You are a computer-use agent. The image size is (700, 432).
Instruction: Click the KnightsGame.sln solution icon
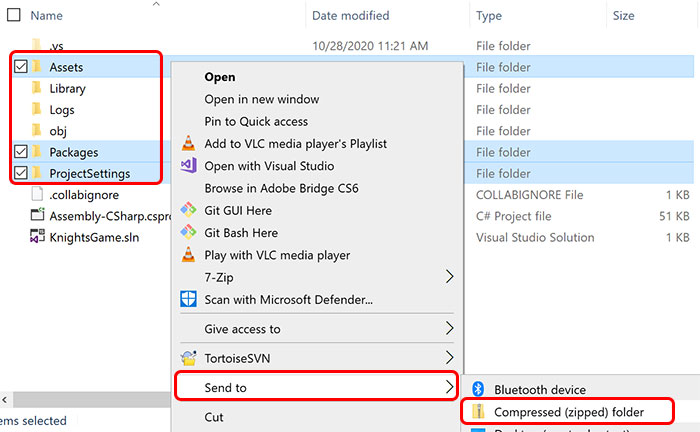38,237
